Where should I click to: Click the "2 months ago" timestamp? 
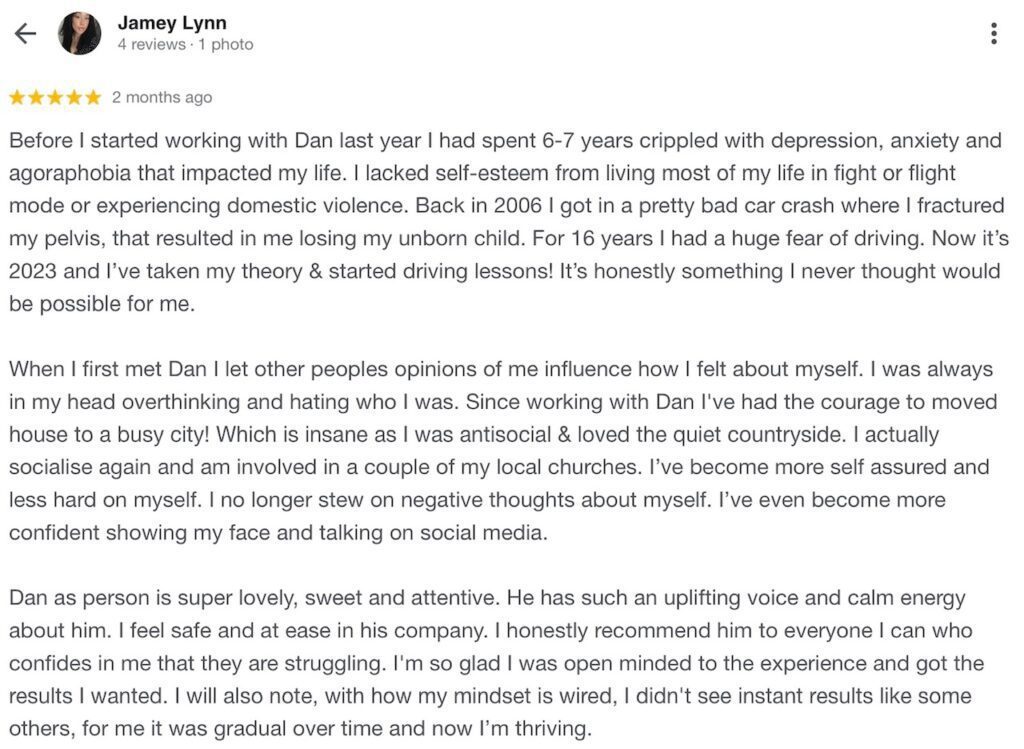162,97
